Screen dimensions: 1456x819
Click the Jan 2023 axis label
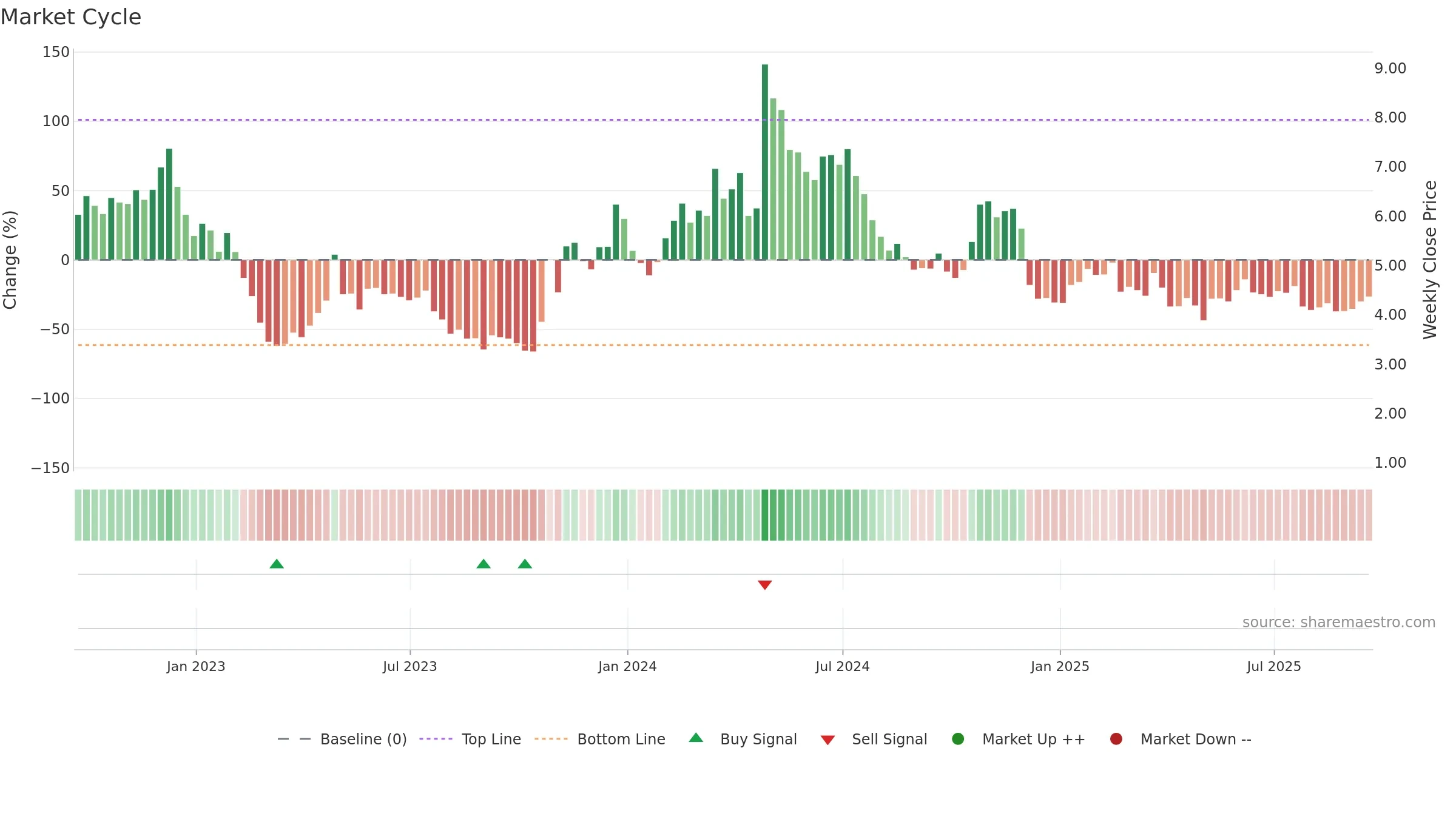coord(196,667)
